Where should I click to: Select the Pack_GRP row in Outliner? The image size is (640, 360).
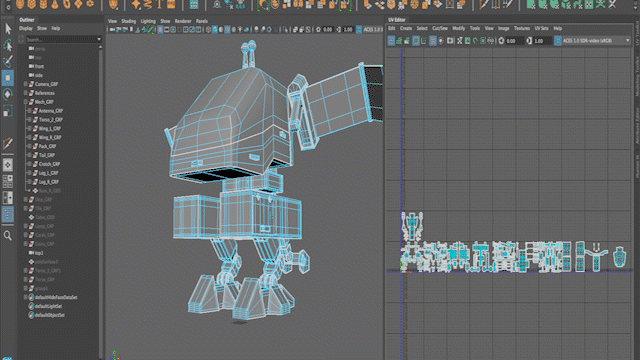(x=47, y=146)
